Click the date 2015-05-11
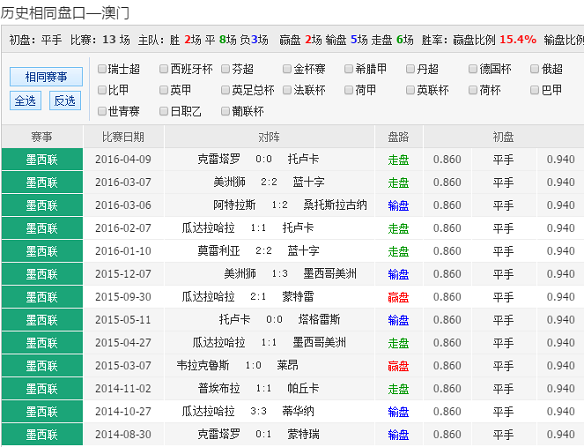The width and height of the screenshot is (584, 447). [123, 320]
